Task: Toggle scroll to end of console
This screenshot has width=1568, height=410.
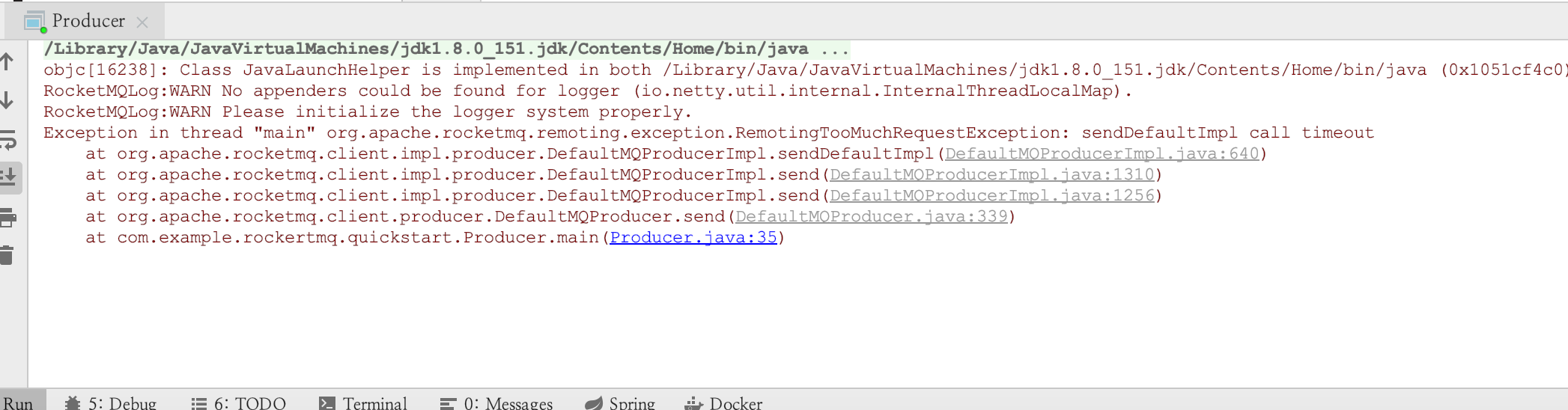Action: coord(8,177)
